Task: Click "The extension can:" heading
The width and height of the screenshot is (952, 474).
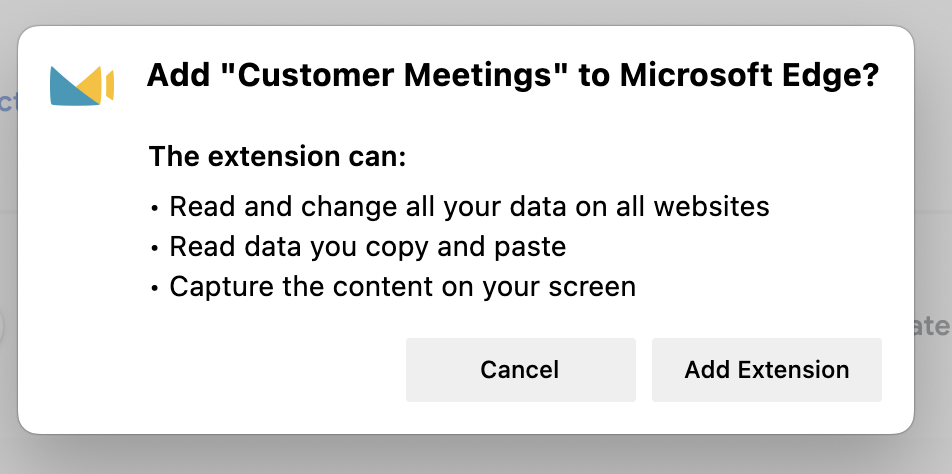Action: click(x=277, y=156)
